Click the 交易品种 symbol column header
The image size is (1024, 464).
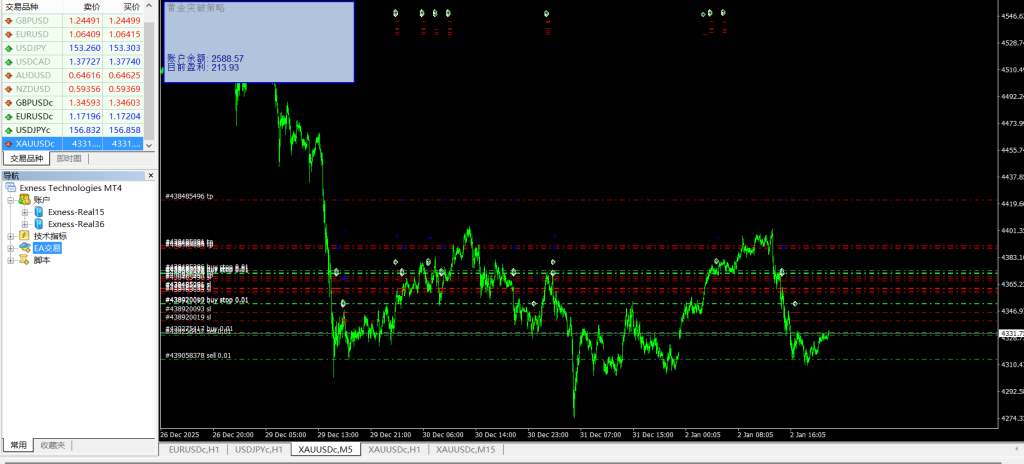click(x=28, y=7)
